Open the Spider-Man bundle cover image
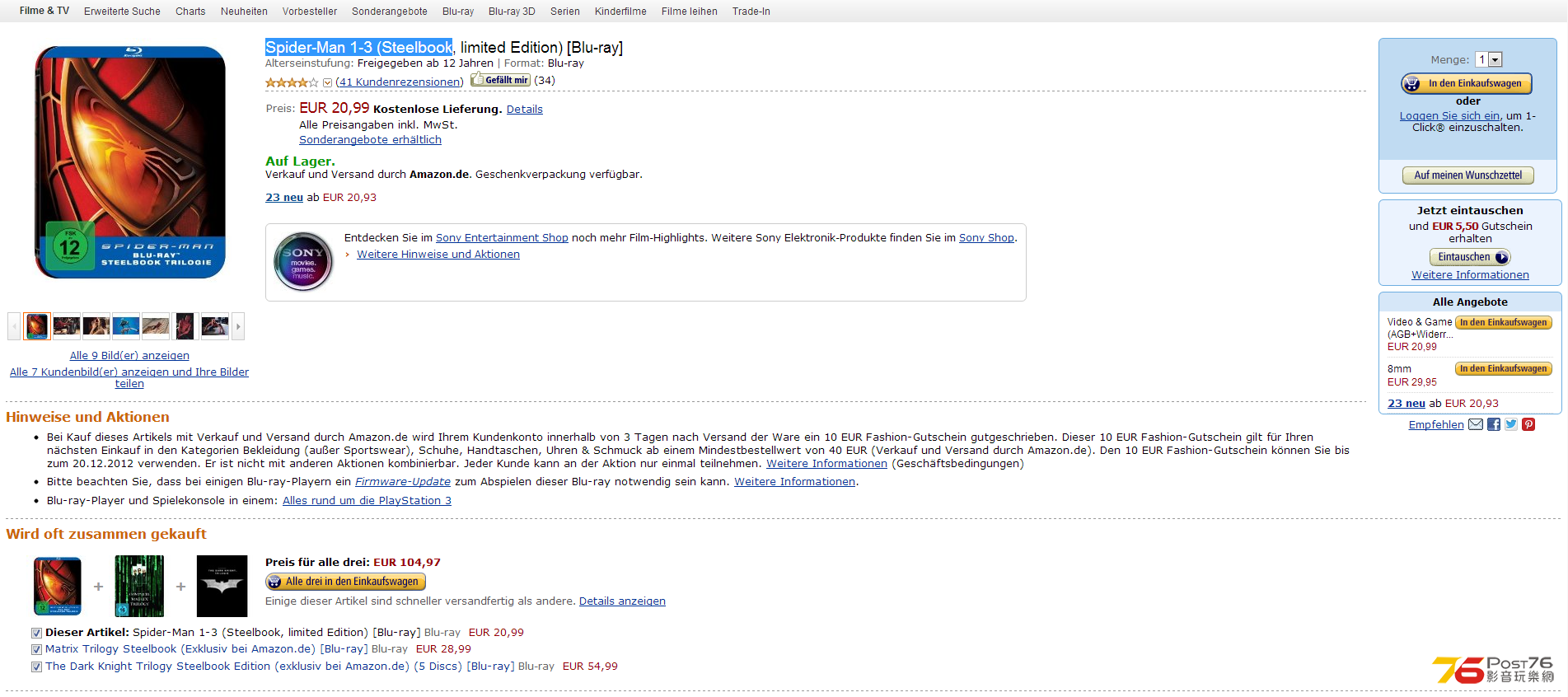The height and width of the screenshot is (697, 1568). coord(58,586)
